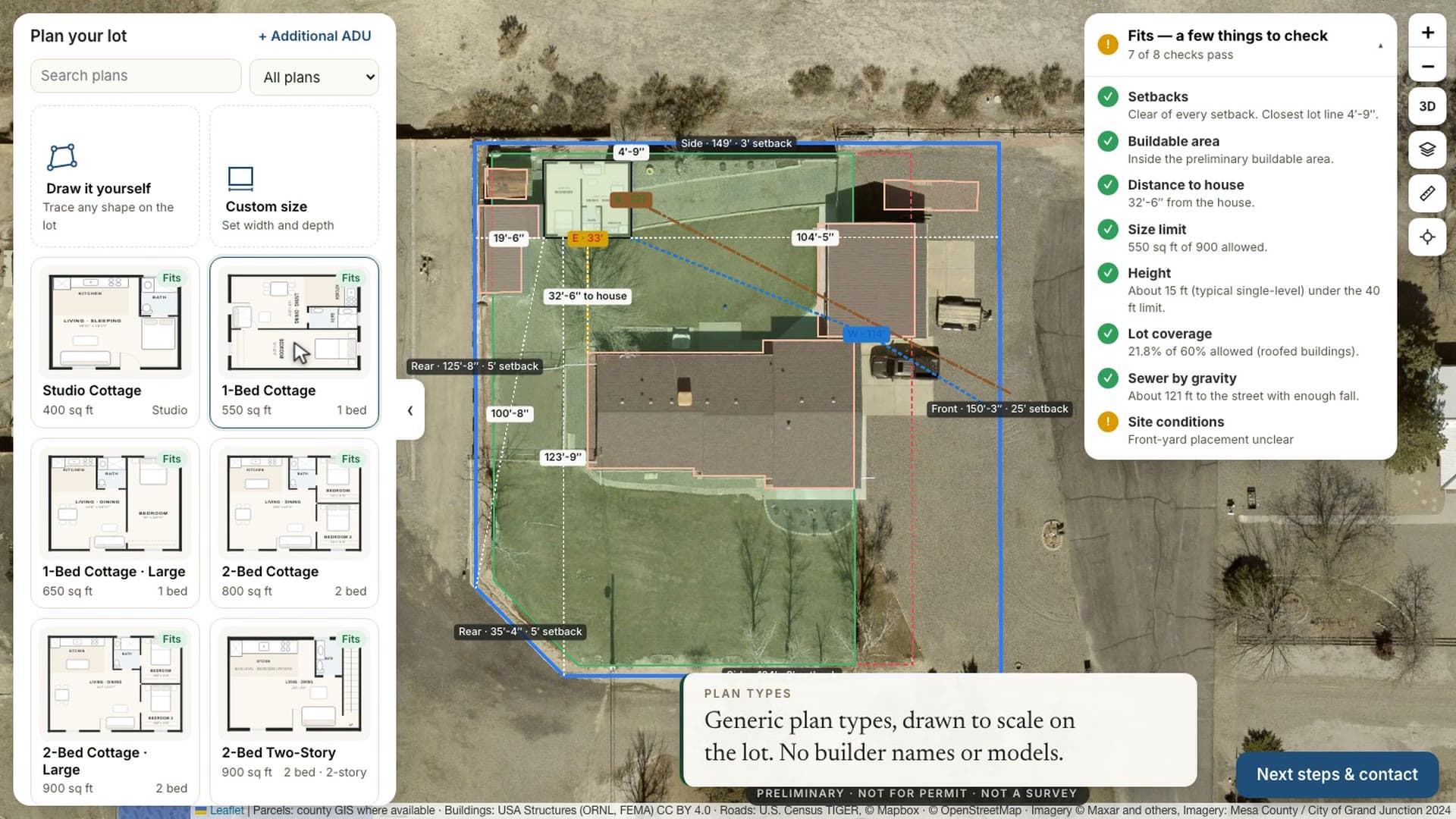Click the orange E · 33' marker
Screen dimensions: 1456x819
(588, 238)
